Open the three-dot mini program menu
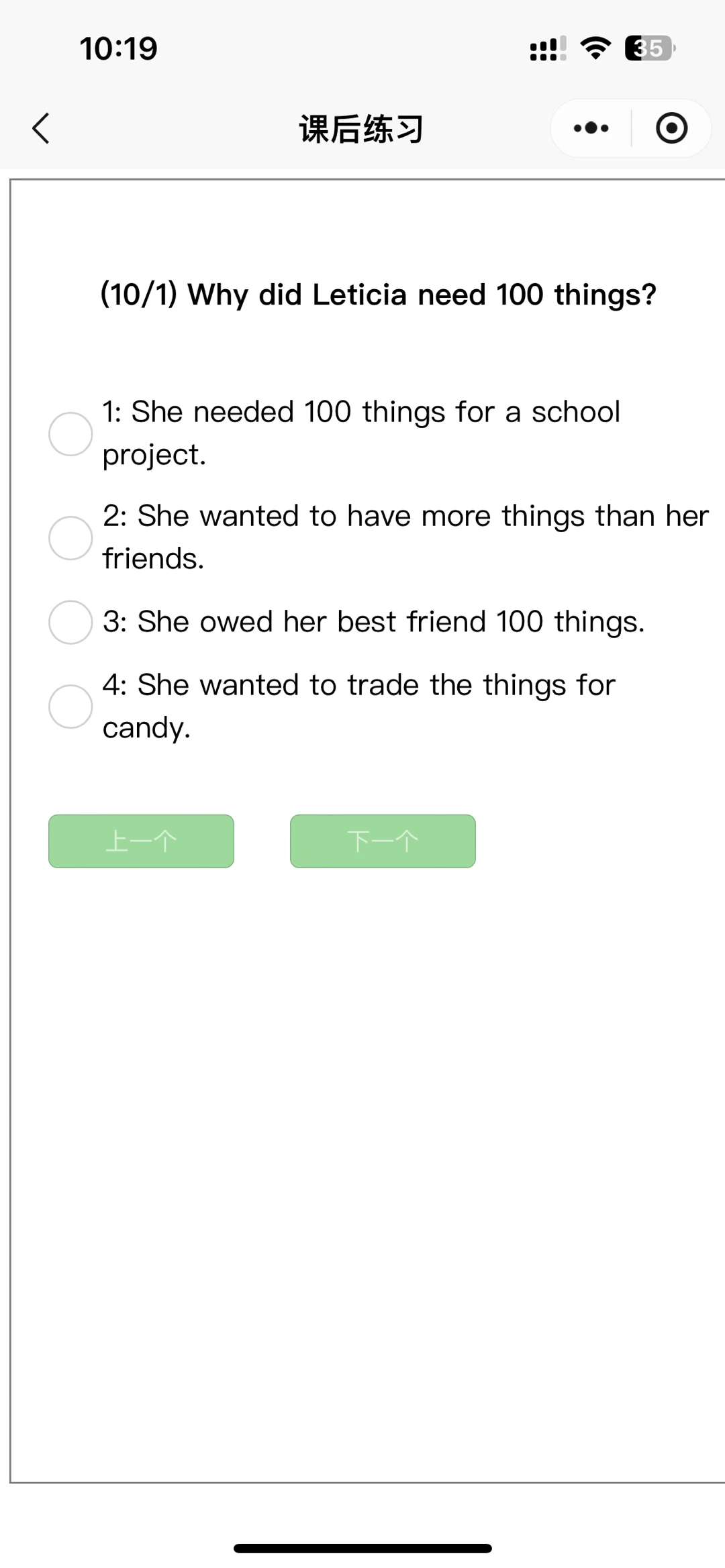Screen dimensions: 725x1568 pos(591,128)
